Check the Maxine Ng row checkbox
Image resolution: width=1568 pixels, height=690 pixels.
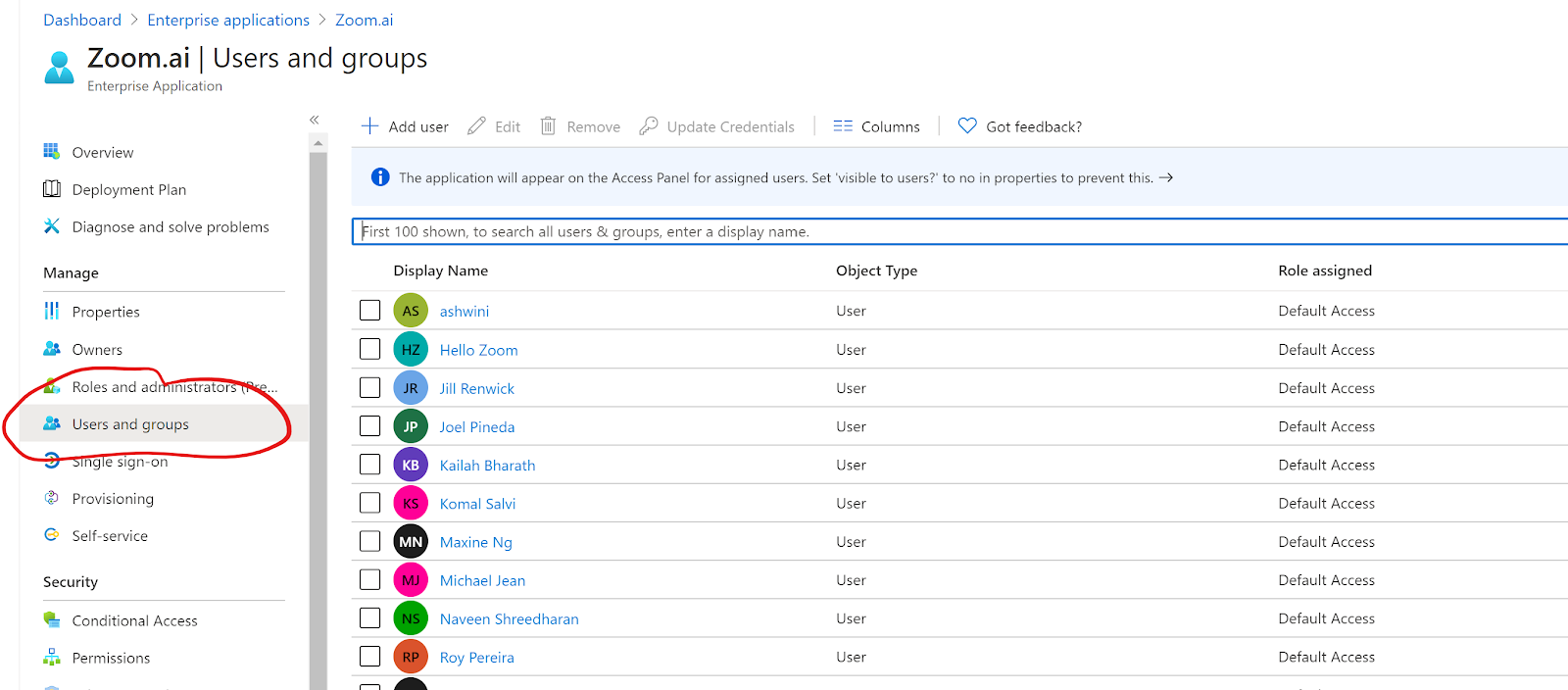[x=369, y=540]
